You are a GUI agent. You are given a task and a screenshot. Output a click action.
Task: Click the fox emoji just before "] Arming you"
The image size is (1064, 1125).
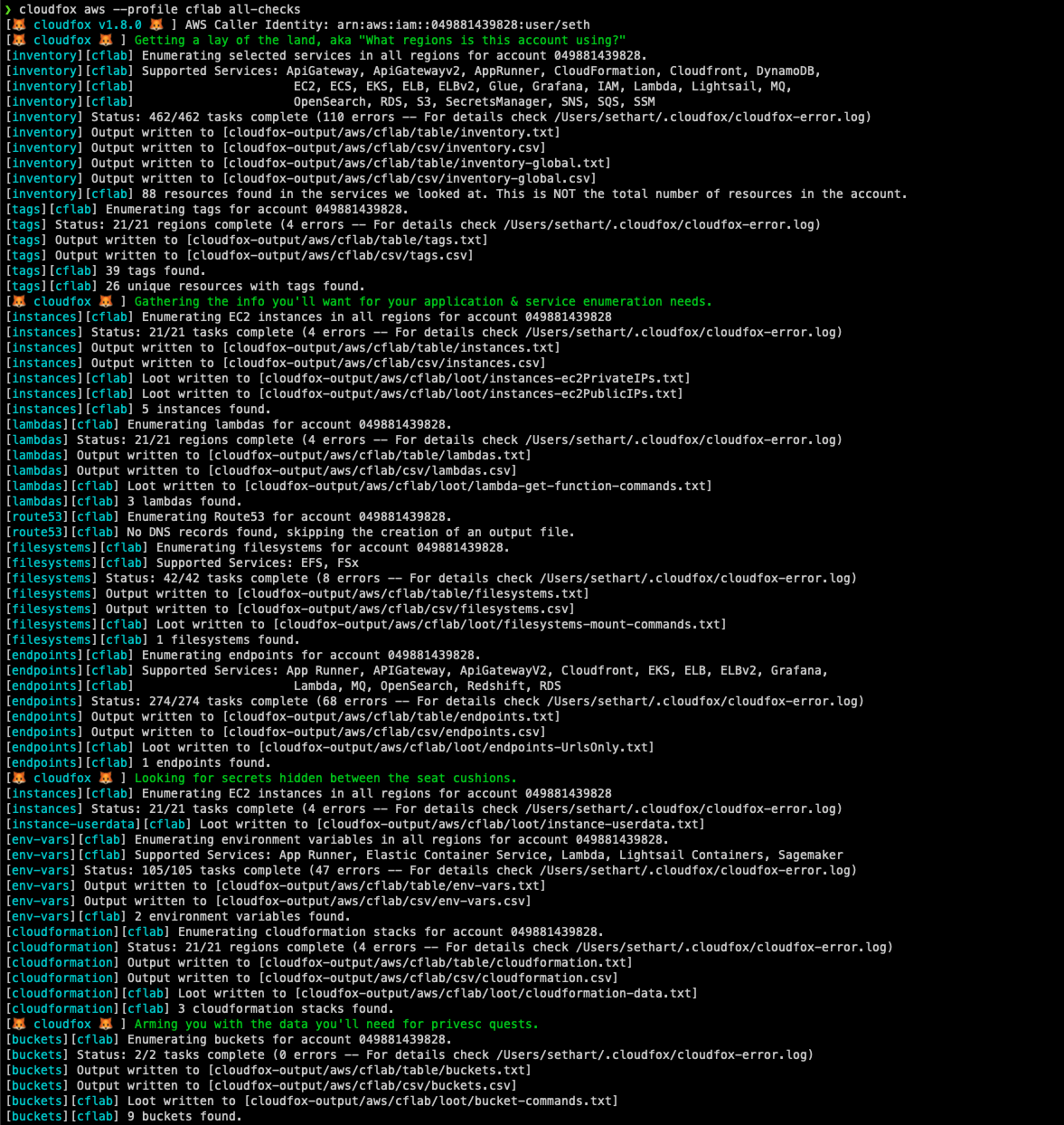click(106, 1025)
